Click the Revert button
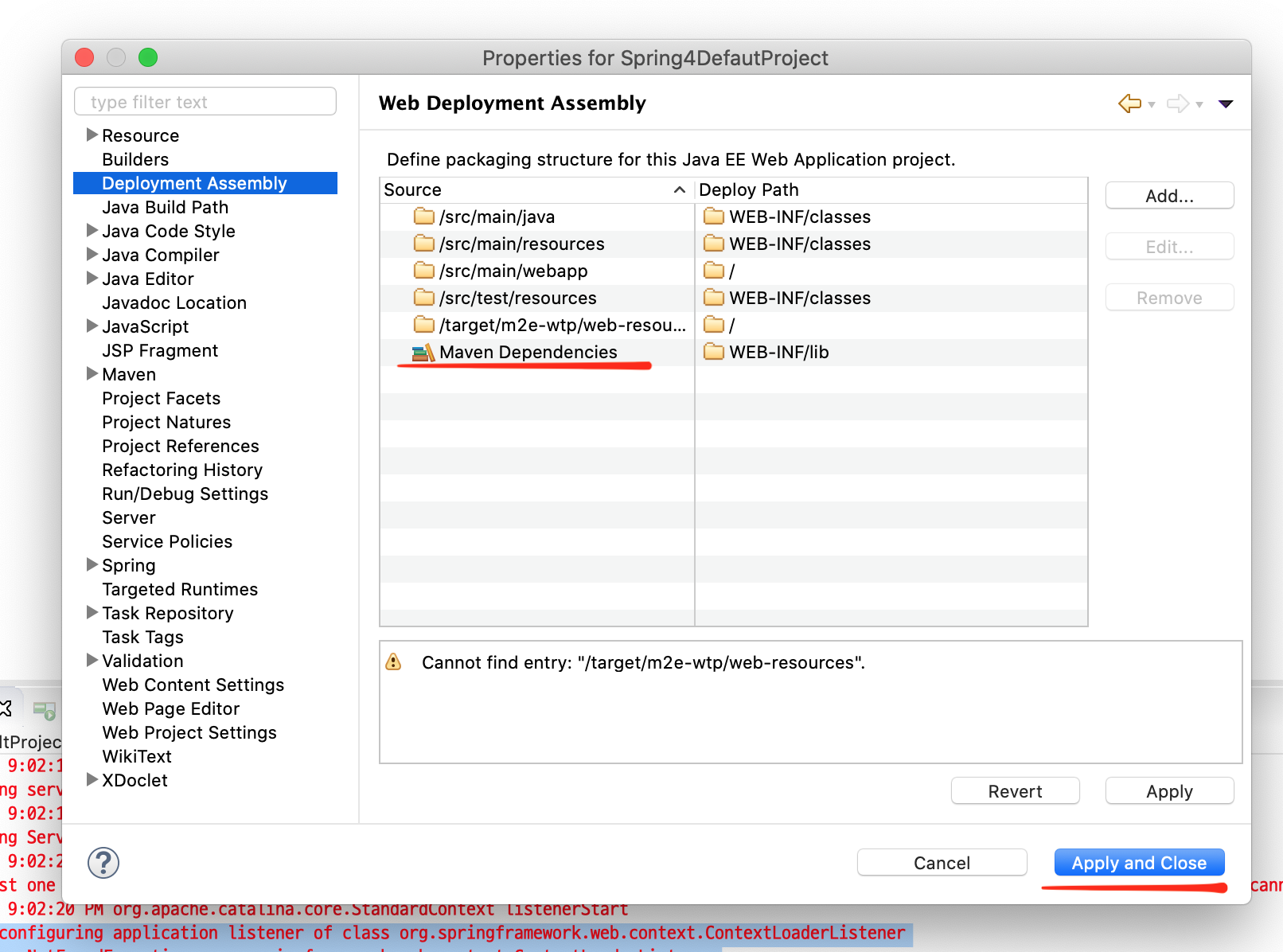Image resolution: width=1283 pixels, height=952 pixels. coord(1015,791)
